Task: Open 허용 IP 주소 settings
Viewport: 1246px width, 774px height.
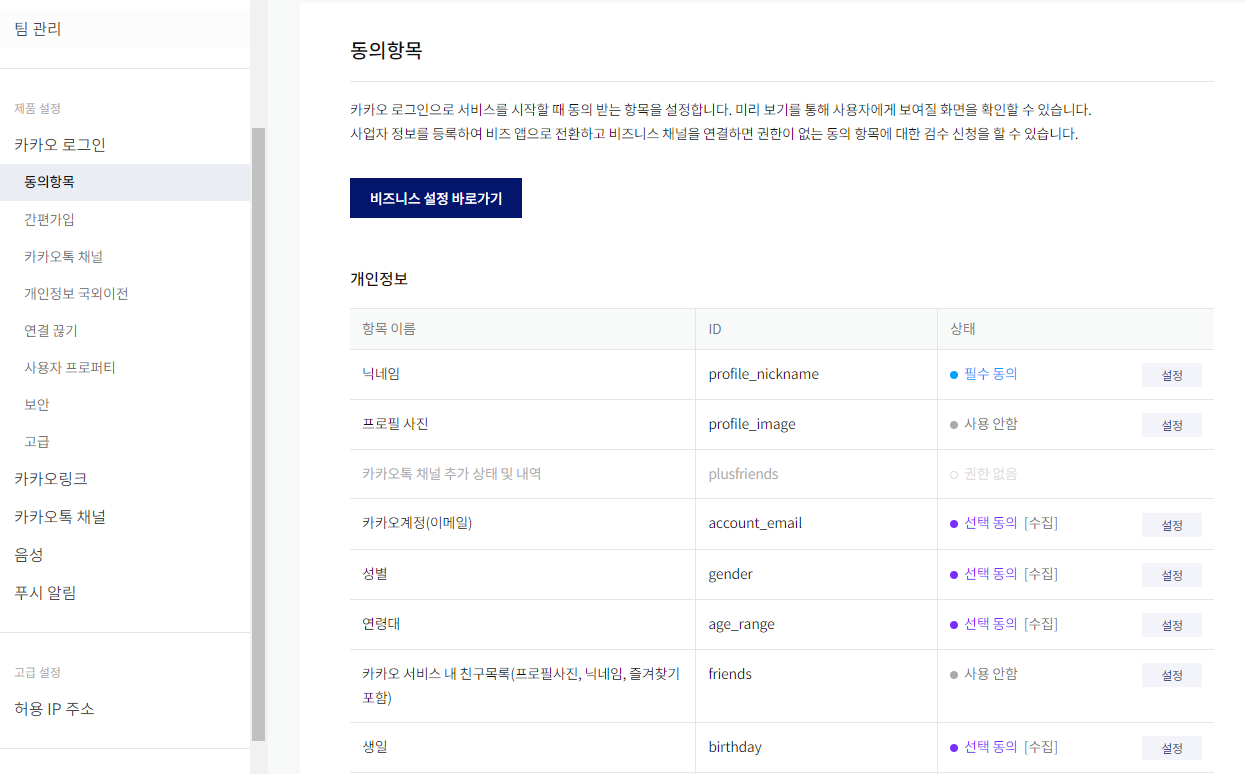Action: point(54,708)
